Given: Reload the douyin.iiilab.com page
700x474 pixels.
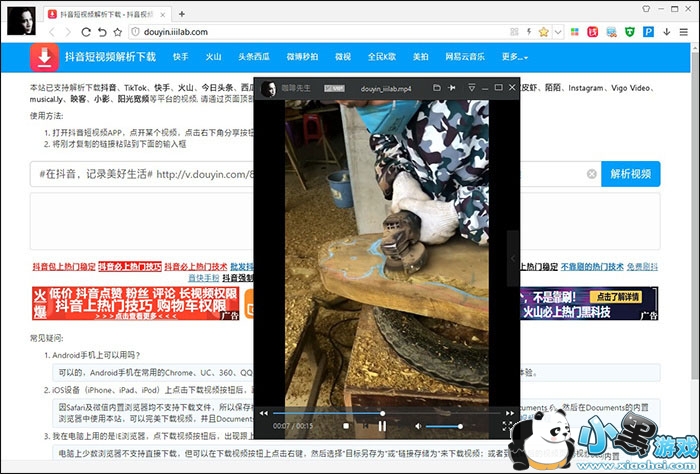Looking at the screenshot, I should (86, 32).
